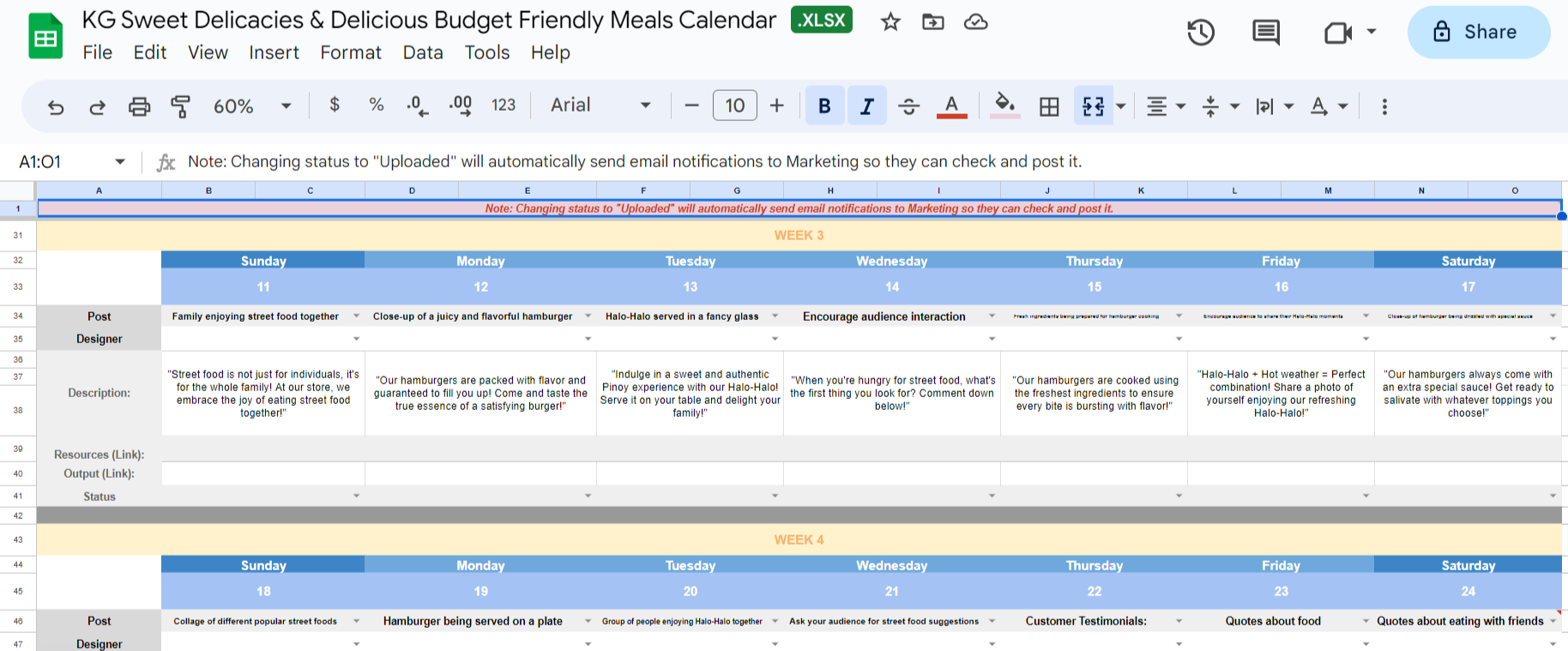Click the undo arrow icon
The image size is (1568, 651).
tap(56, 106)
